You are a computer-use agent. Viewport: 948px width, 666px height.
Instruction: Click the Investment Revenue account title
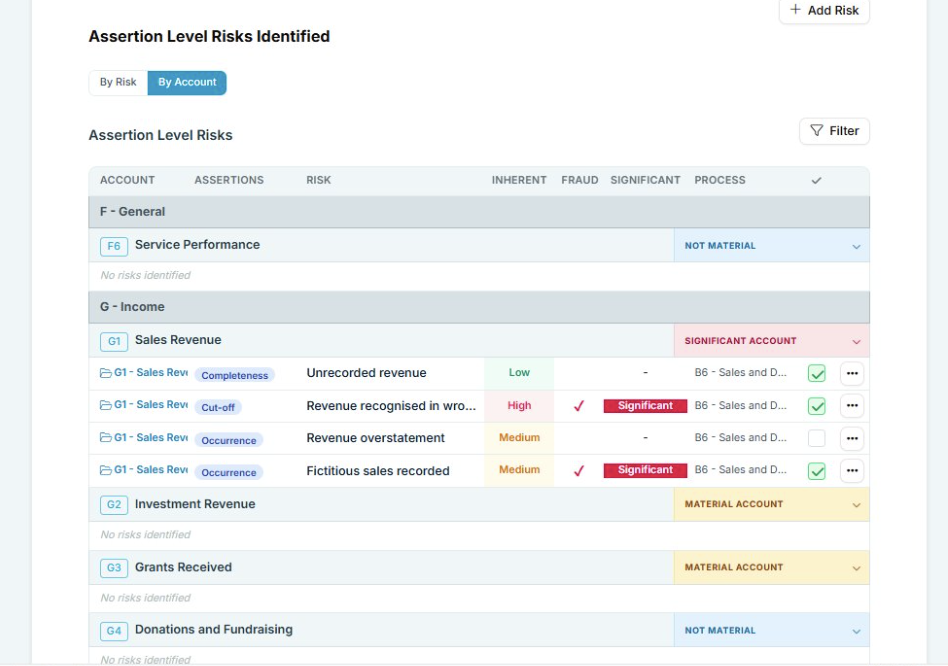point(195,504)
